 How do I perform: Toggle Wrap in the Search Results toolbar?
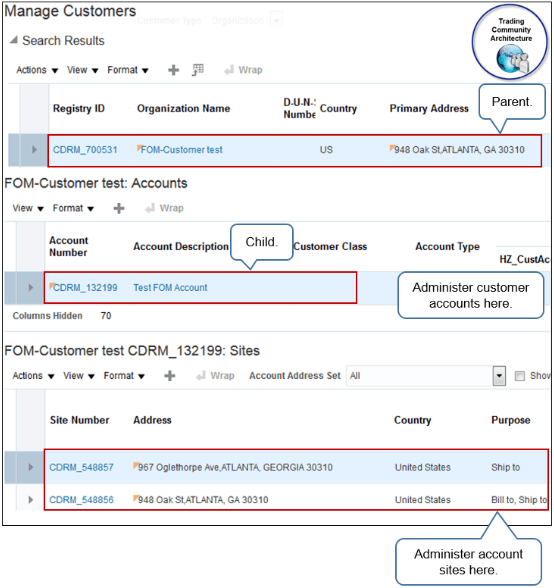[x=243, y=70]
